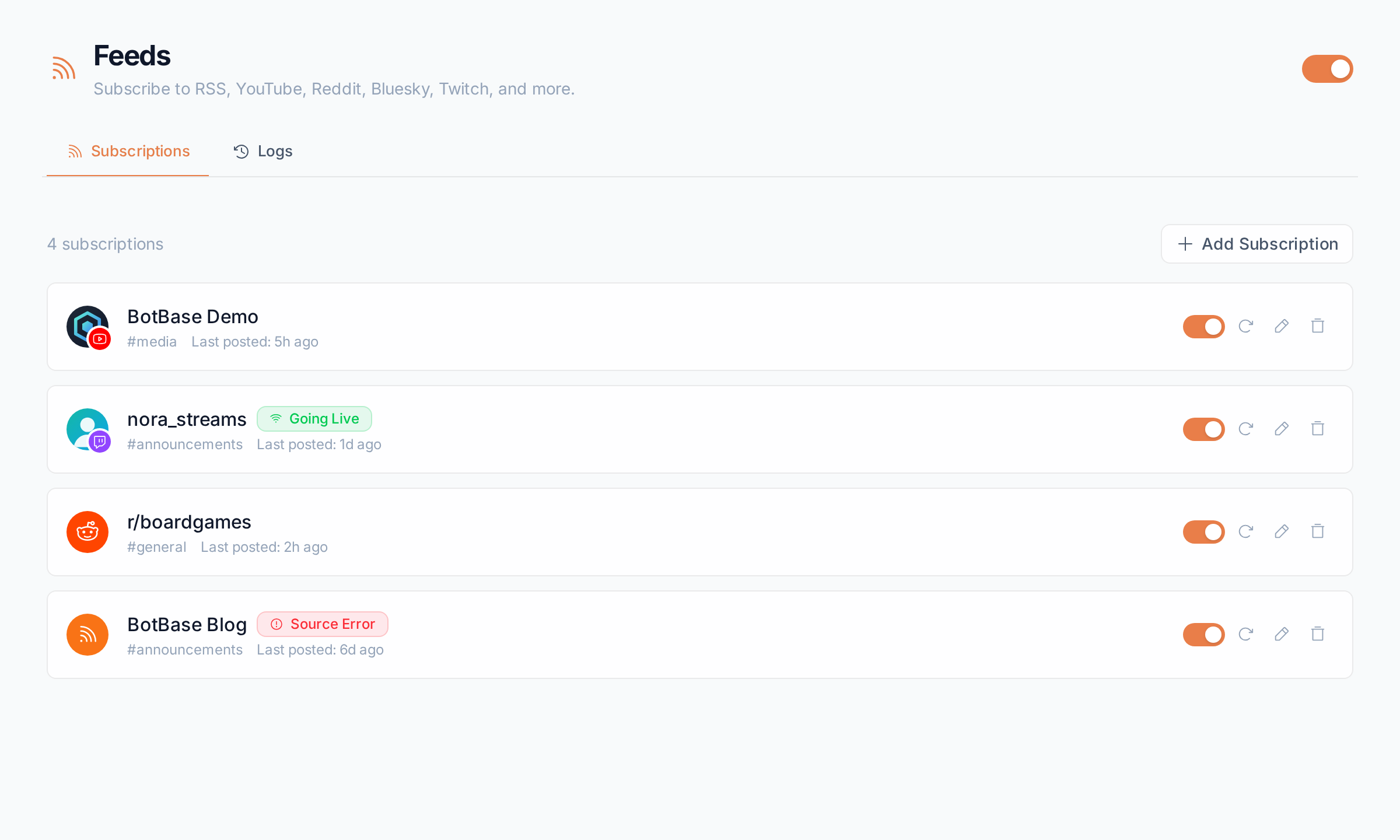The height and width of the screenshot is (840, 1400).
Task: Click the #general channel label
Action: pyautogui.click(x=156, y=547)
